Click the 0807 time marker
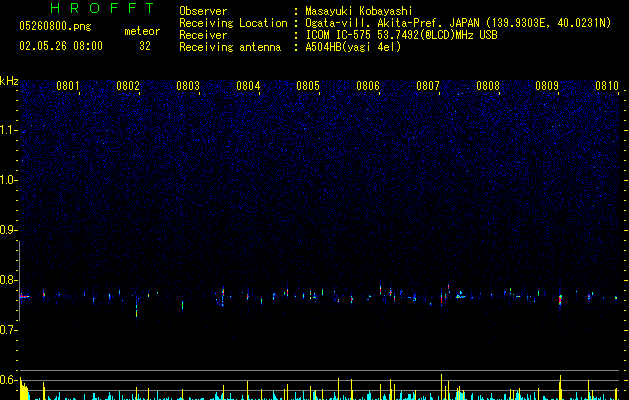 [x=428, y=86]
